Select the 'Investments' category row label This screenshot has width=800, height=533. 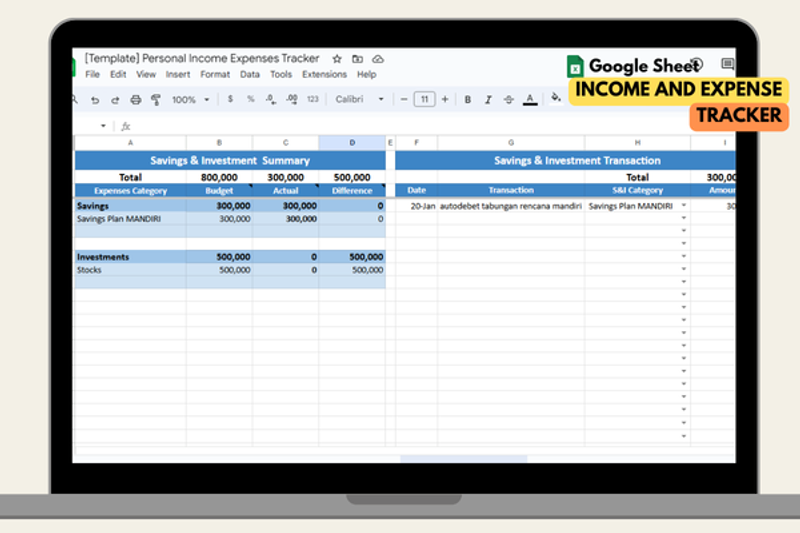pos(131,257)
